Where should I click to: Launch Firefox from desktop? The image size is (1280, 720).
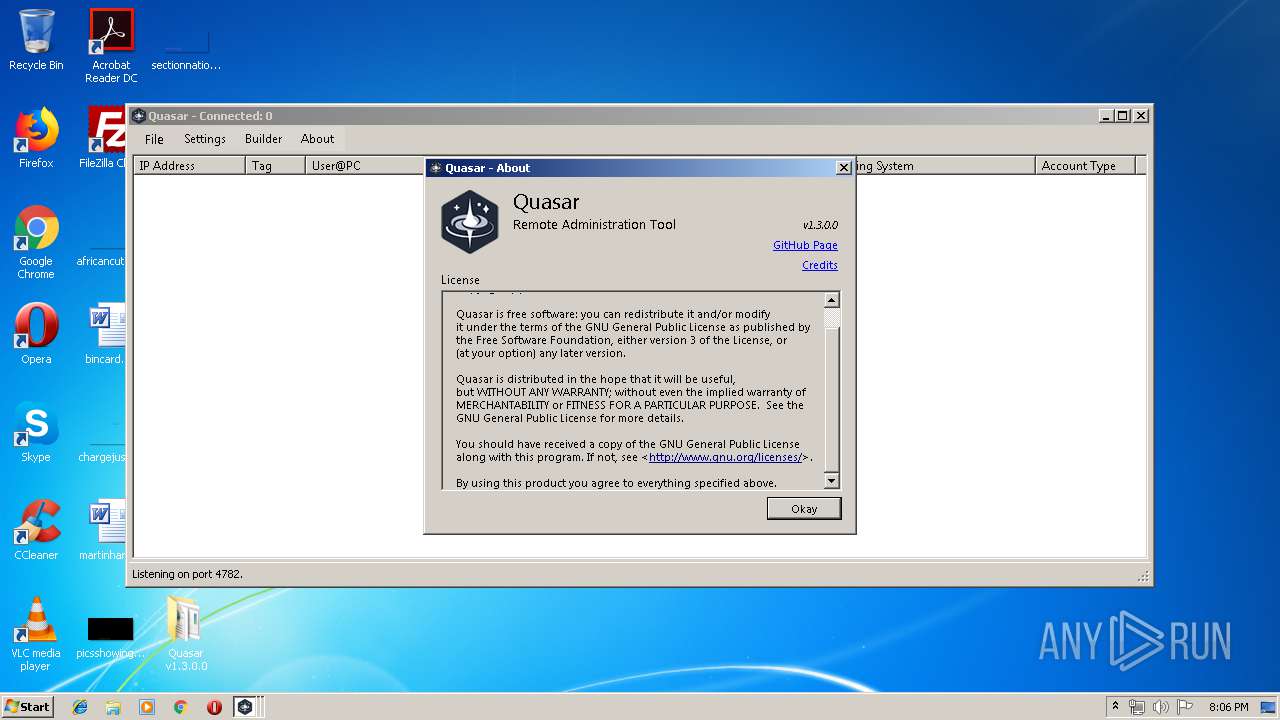click(36, 138)
